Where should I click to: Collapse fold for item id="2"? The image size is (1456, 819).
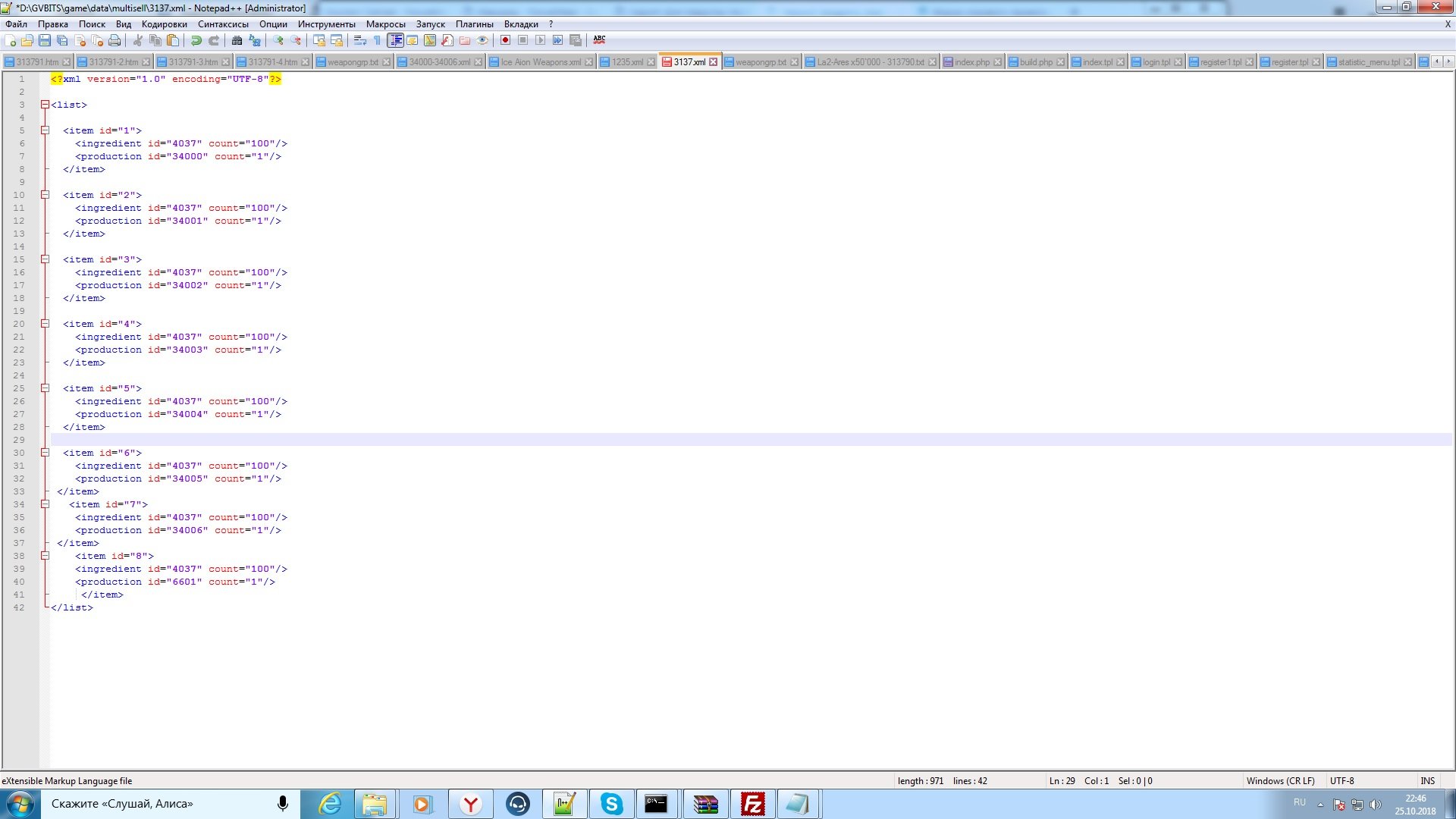point(45,195)
